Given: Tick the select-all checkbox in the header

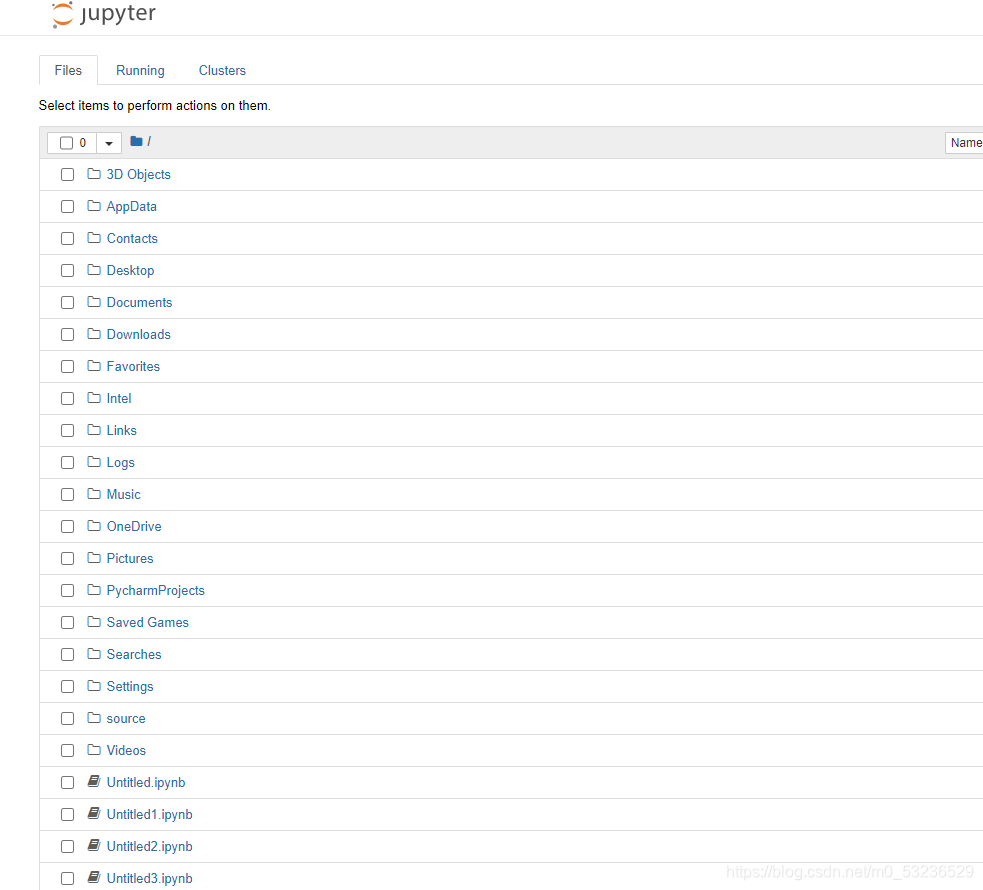Looking at the screenshot, I should pyautogui.click(x=66, y=143).
